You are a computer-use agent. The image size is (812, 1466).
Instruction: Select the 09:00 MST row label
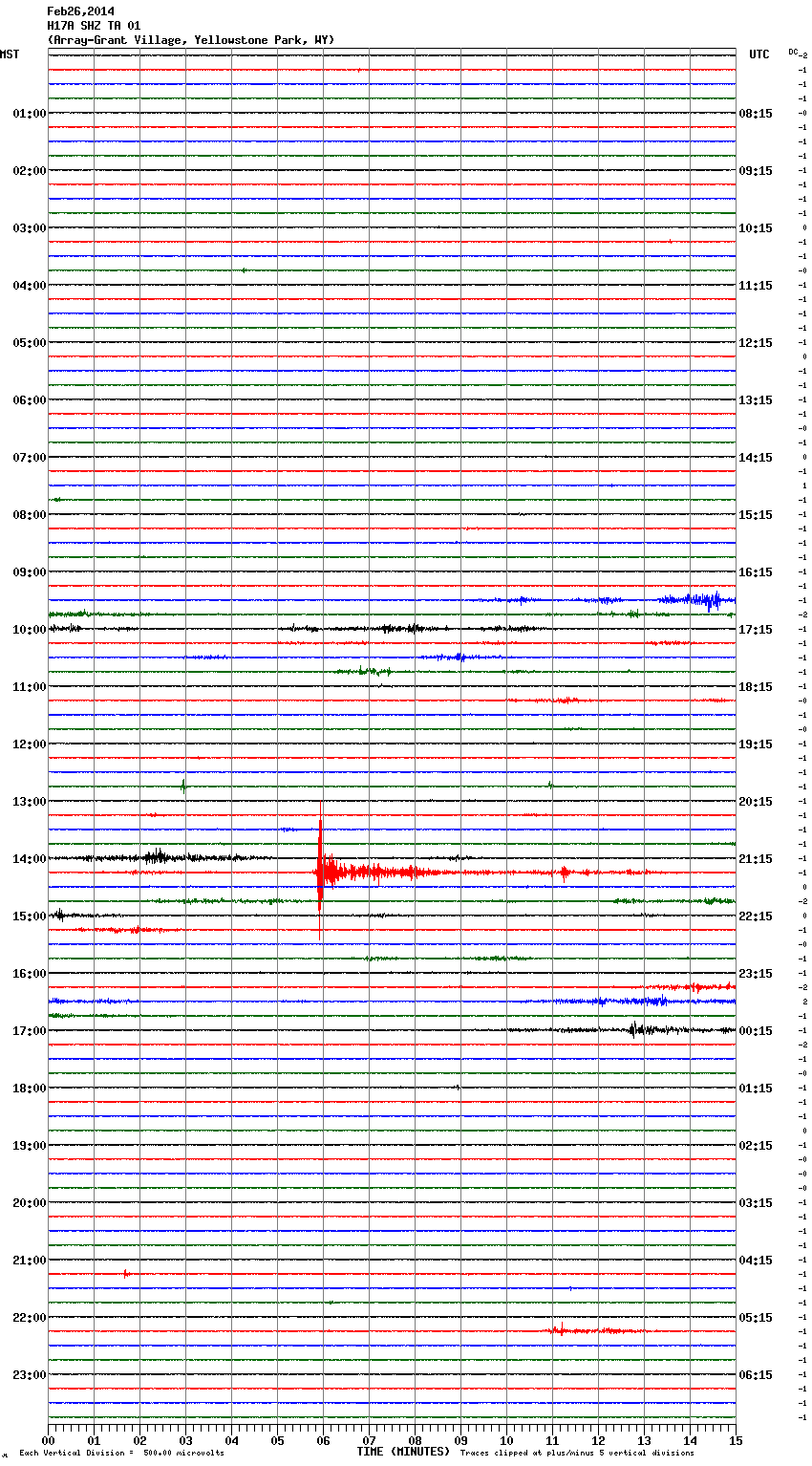(29, 571)
